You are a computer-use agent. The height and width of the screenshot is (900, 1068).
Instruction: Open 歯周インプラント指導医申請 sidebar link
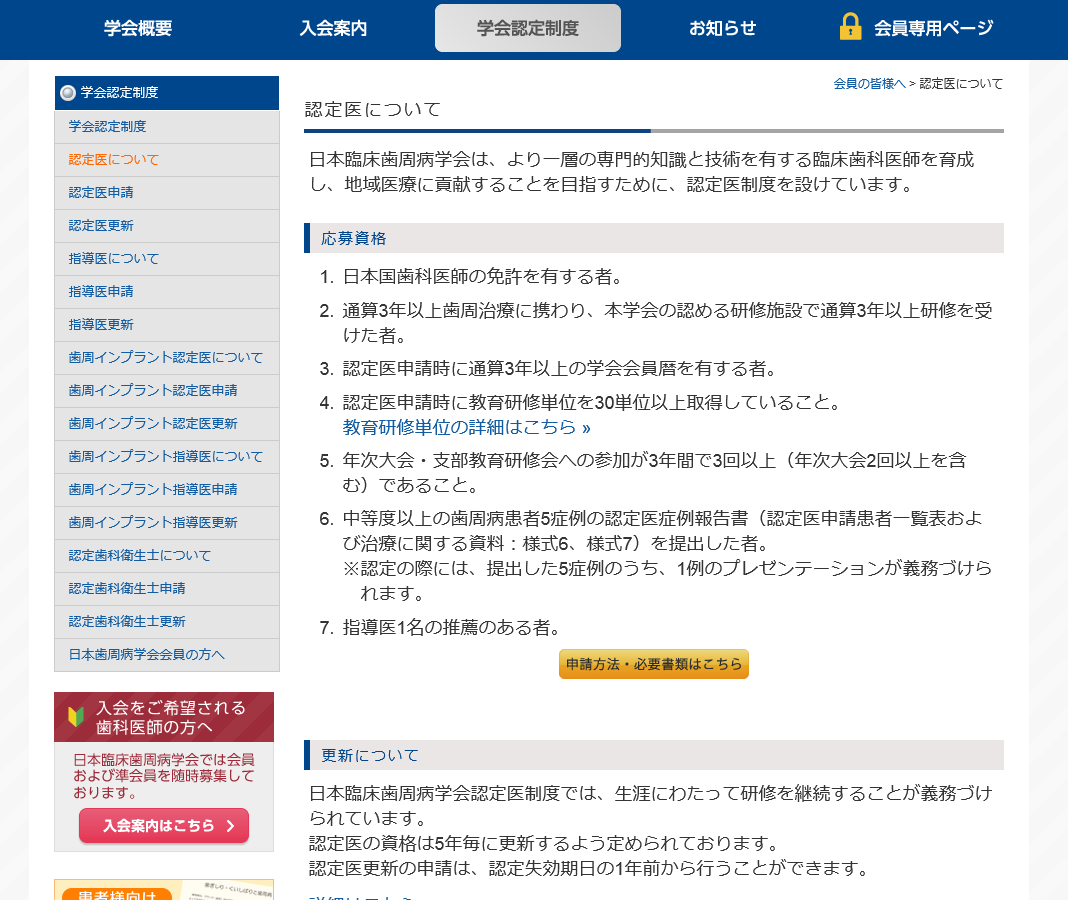coord(153,489)
